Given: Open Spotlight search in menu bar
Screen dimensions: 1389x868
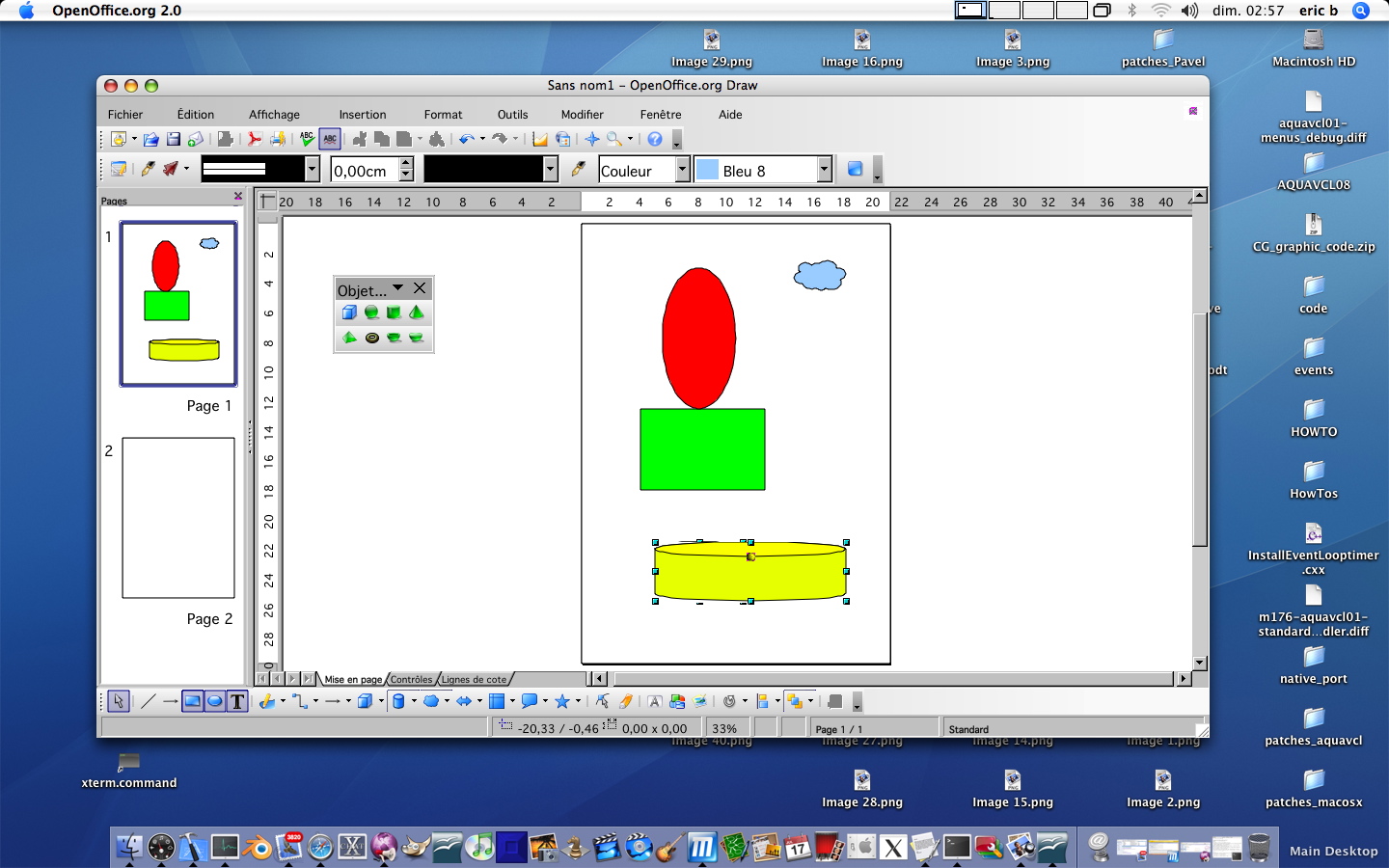Looking at the screenshot, I should point(1361,11).
